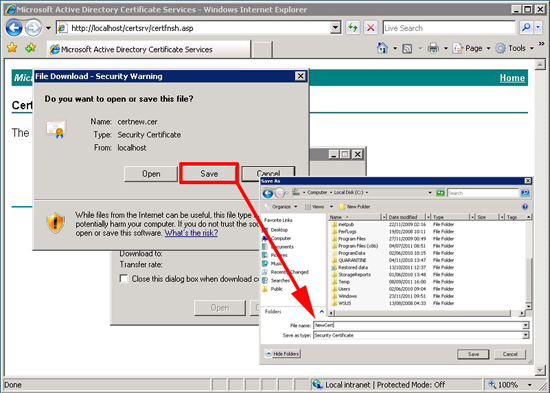Stop page loading with red X icon
This screenshot has height=393, width=550.
click(x=371, y=28)
